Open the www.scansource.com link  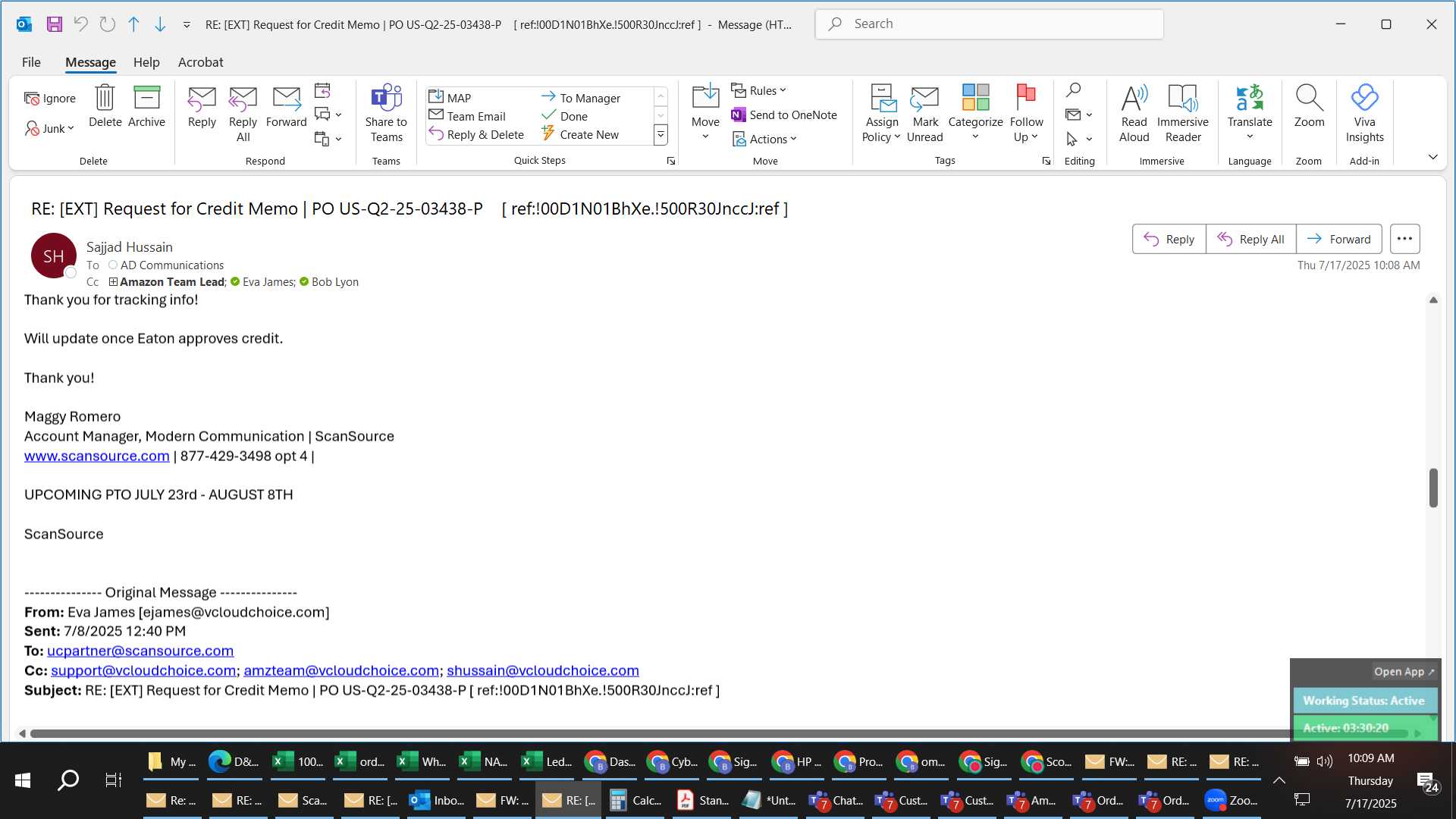coord(96,456)
